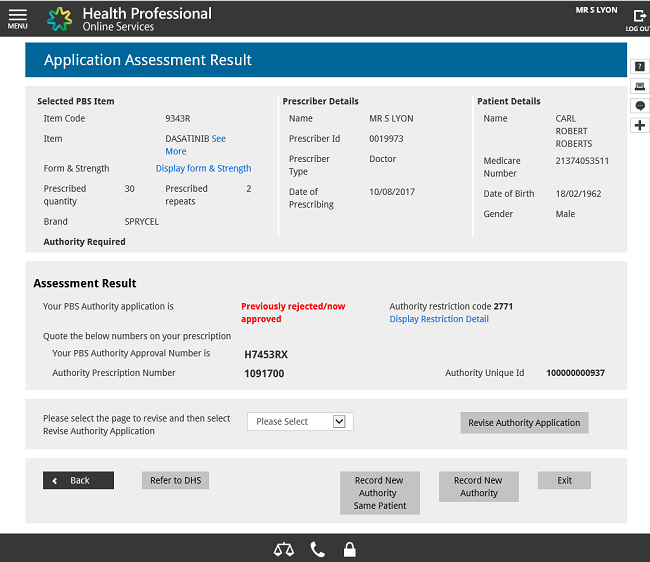This screenshot has height=562, width=650.
Task: Open the Please Select page dropdown
Action: [300, 422]
